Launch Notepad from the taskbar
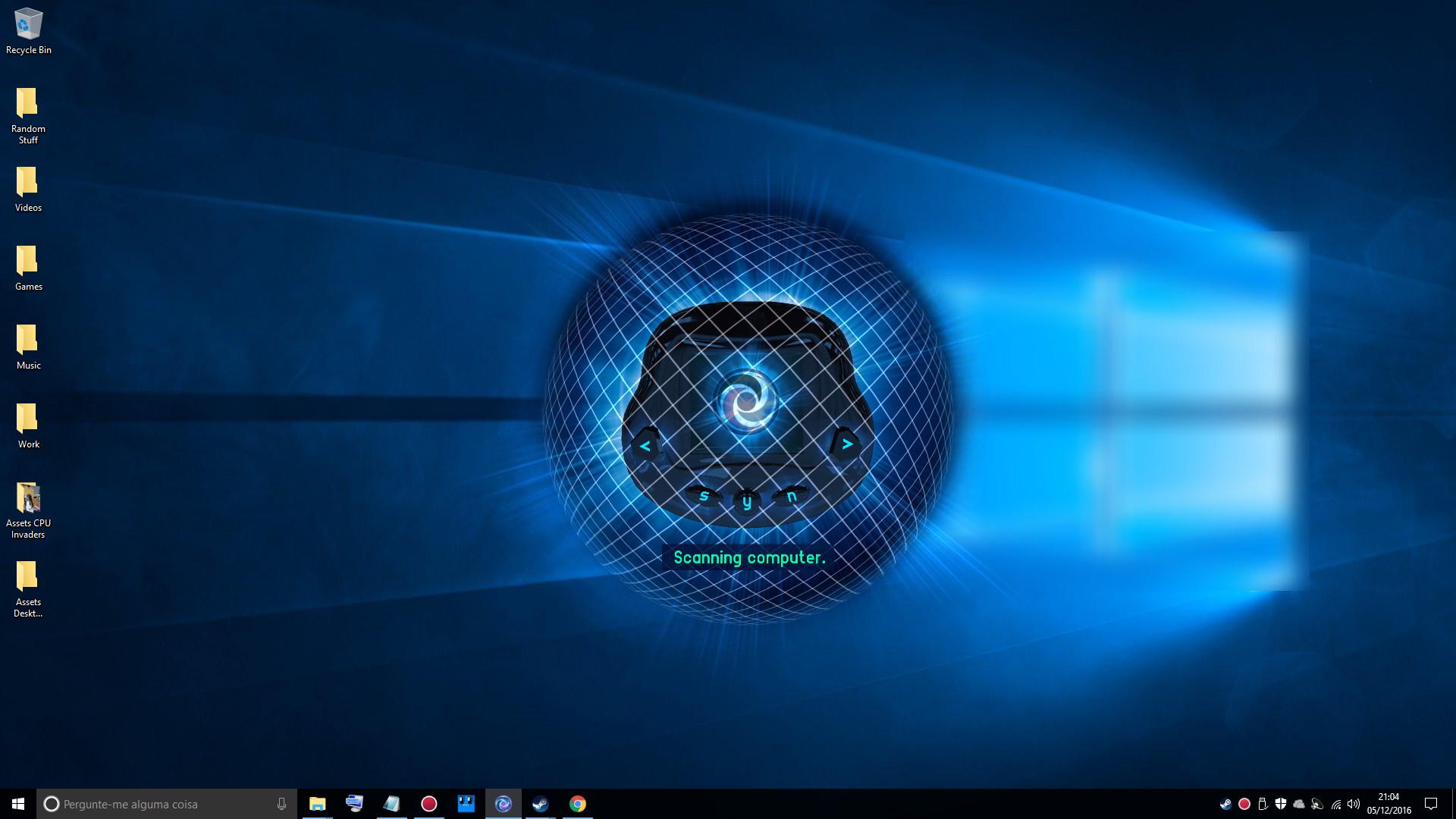This screenshot has height=819, width=1456. (391, 804)
